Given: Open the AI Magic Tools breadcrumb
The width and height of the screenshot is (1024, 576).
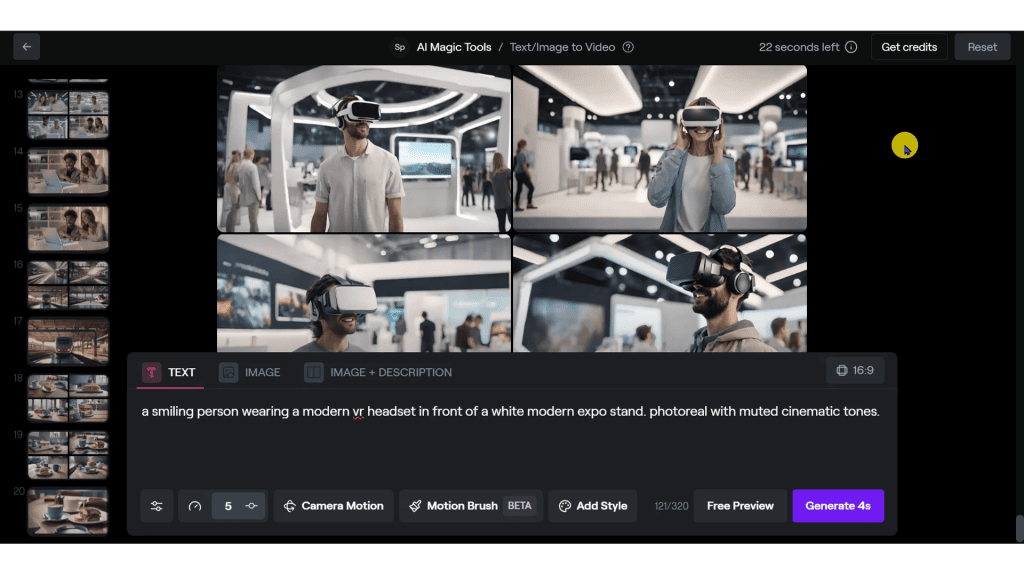Looking at the screenshot, I should pos(455,47).
